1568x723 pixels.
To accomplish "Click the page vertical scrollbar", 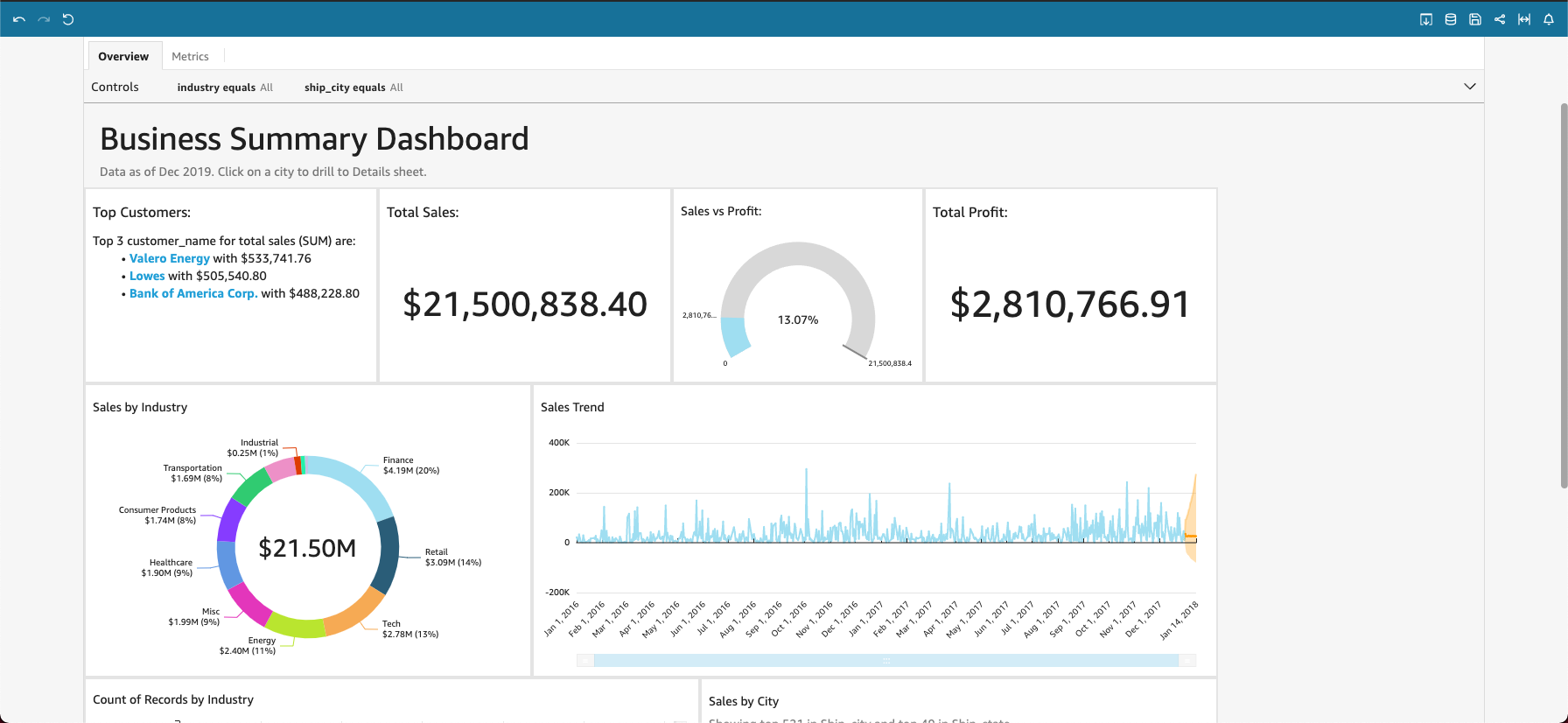I will pos(1564,296).
